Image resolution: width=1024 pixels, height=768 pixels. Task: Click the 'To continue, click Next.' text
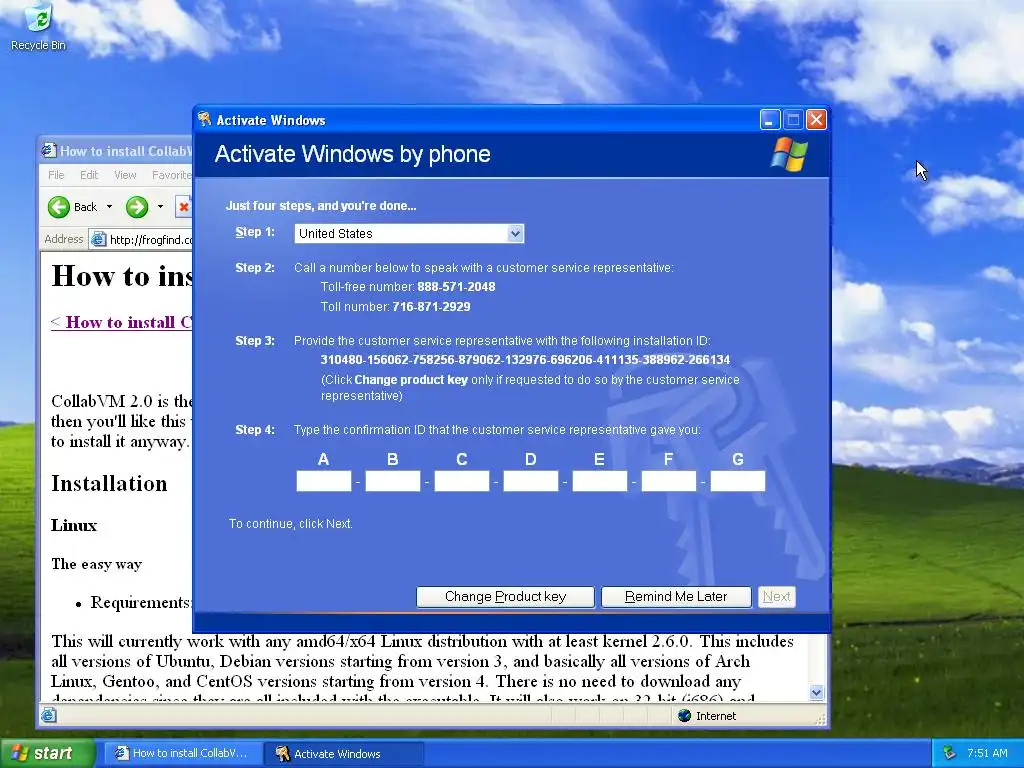pyautogui.click(x=291, y=524)
